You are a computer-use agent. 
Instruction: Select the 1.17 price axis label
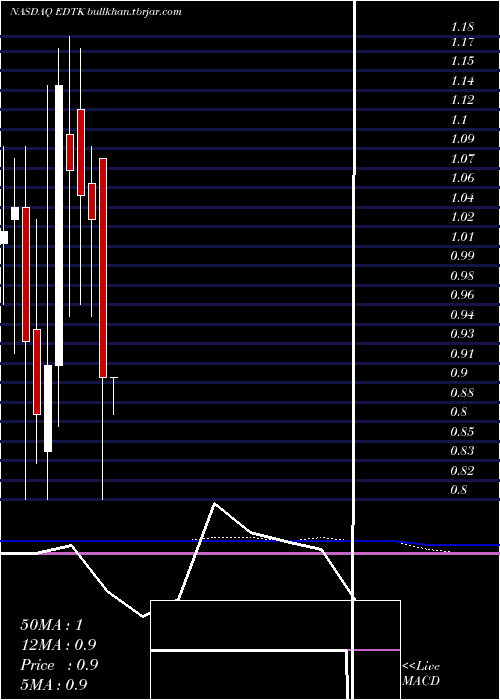tap(462, 42)
